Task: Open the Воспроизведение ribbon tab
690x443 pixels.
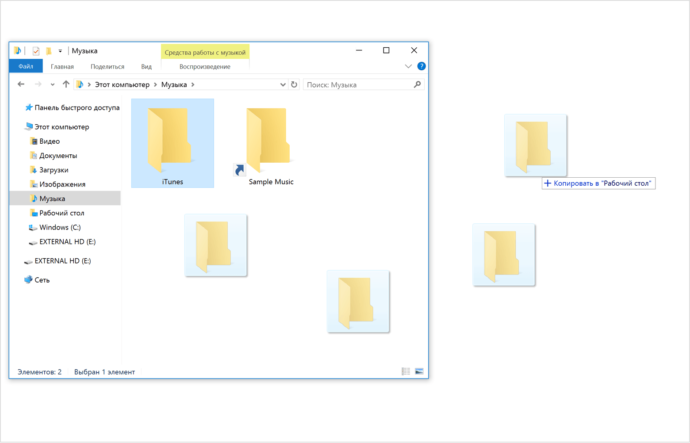Action: [205, 66]
